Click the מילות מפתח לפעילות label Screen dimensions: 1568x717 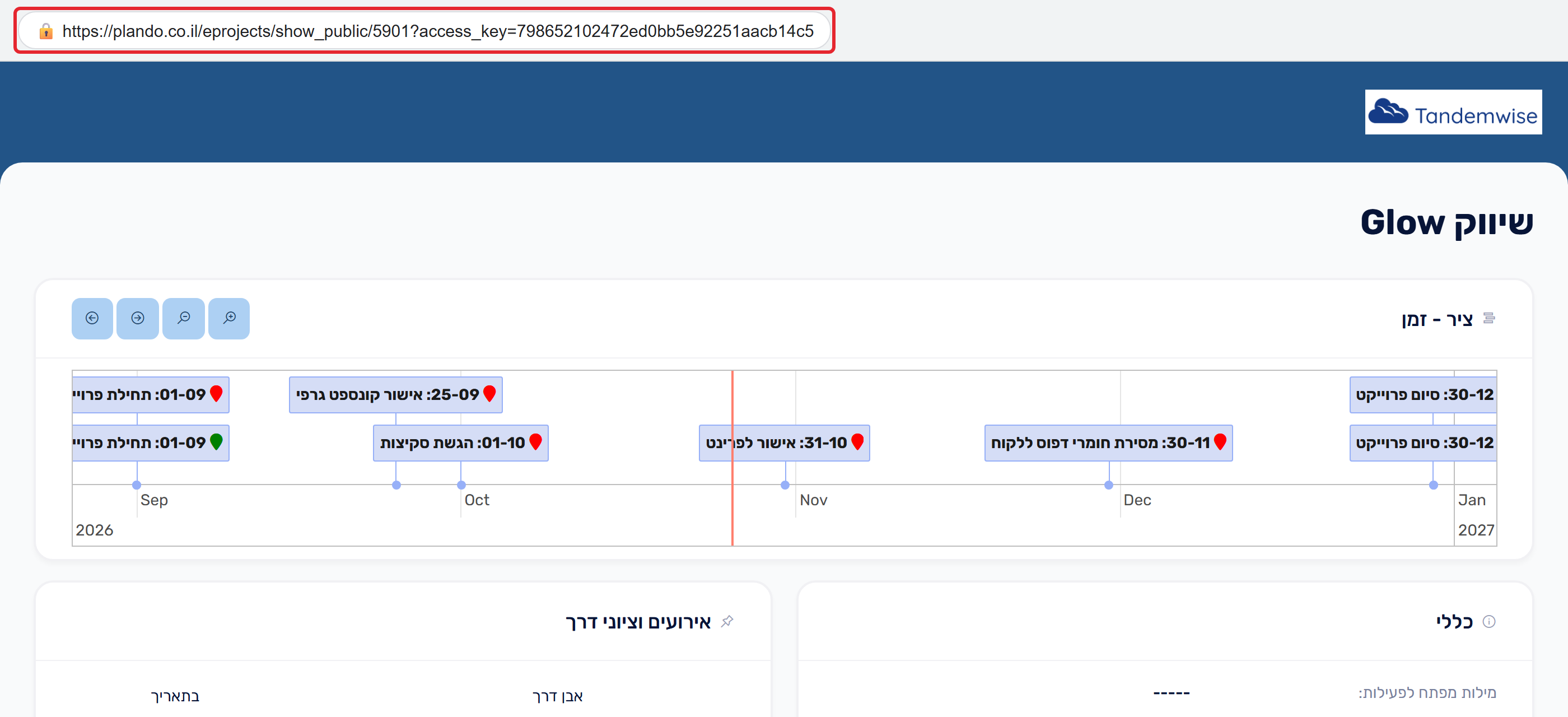[1427, 693]
